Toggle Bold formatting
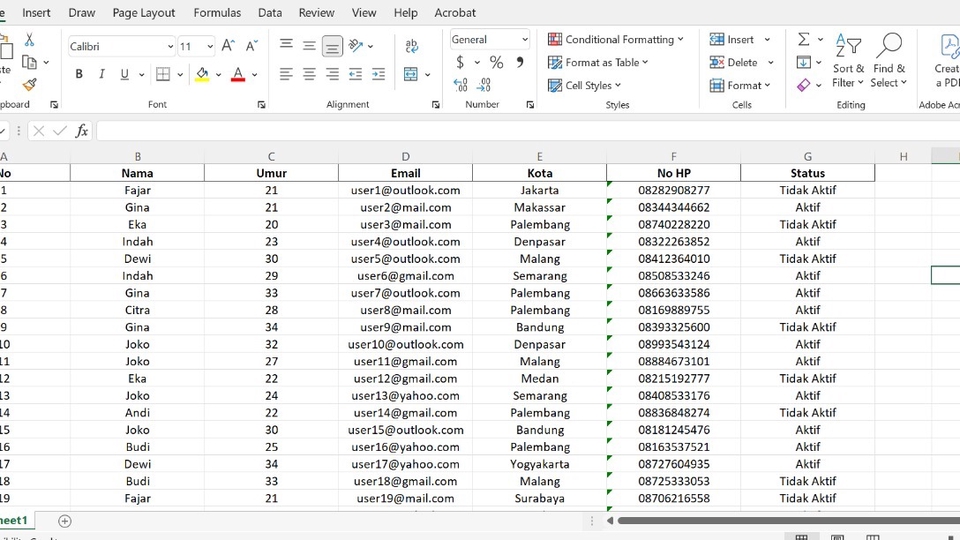 [79, 74]
